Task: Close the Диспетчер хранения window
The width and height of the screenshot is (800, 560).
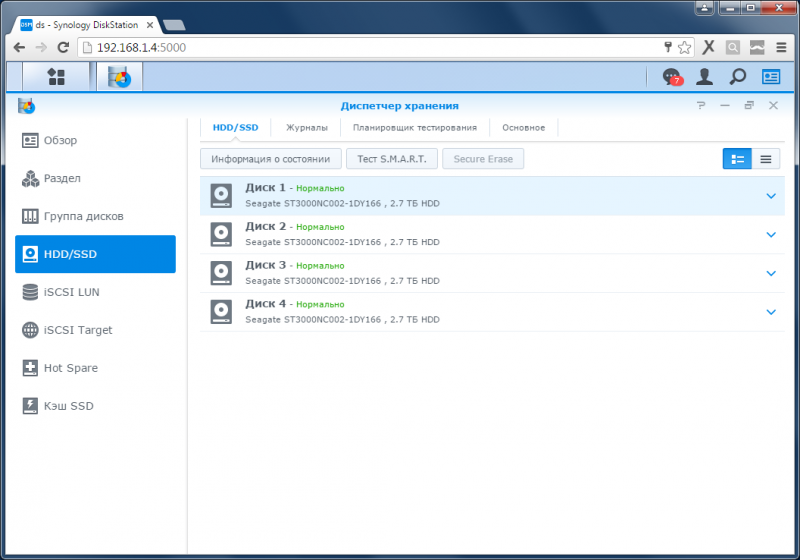Action: pos(773,105)
